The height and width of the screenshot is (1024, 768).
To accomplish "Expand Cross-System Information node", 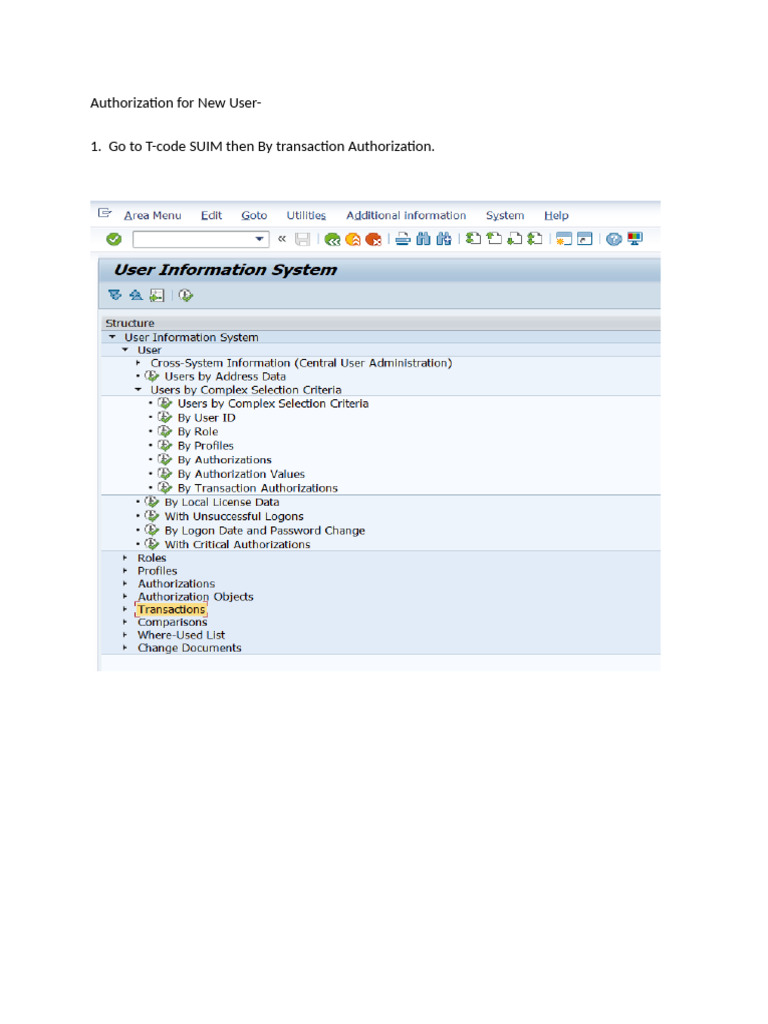I will coord(138,362).
